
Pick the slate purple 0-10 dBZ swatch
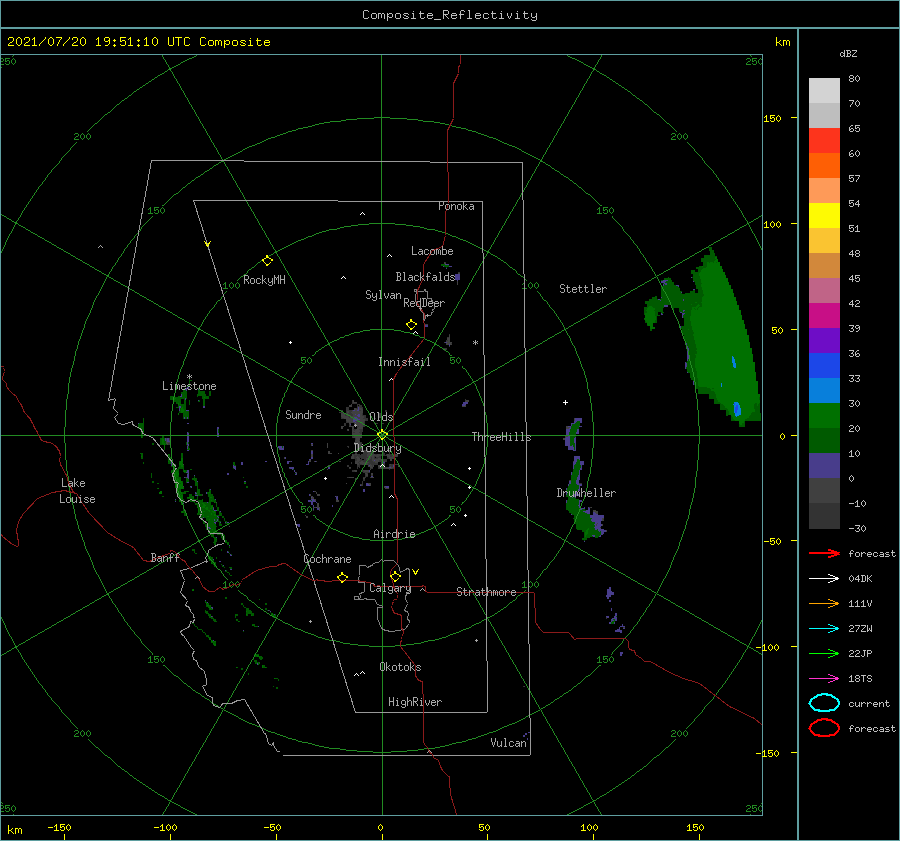click(824, 466)
